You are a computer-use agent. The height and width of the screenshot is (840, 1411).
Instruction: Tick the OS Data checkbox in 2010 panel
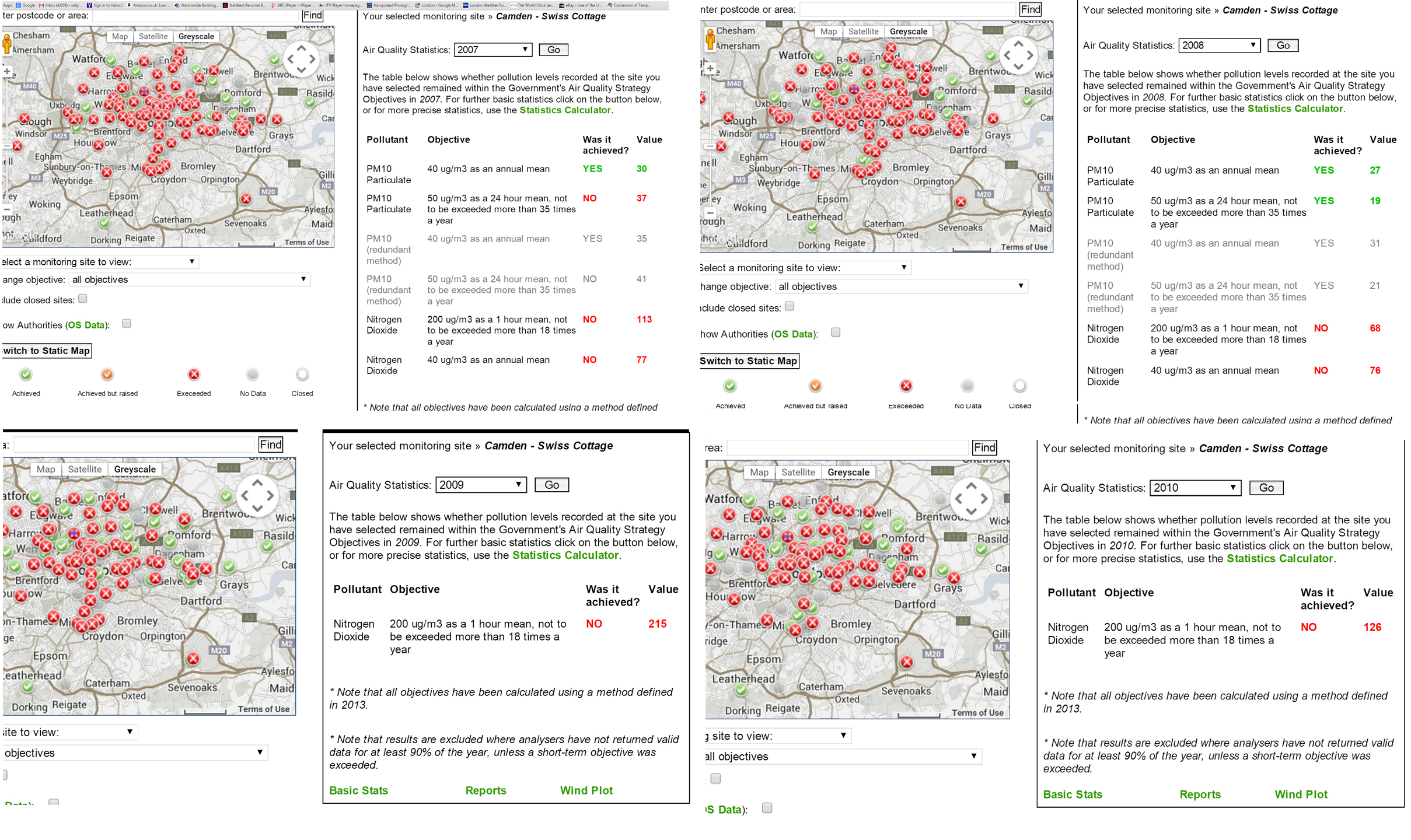767,808
